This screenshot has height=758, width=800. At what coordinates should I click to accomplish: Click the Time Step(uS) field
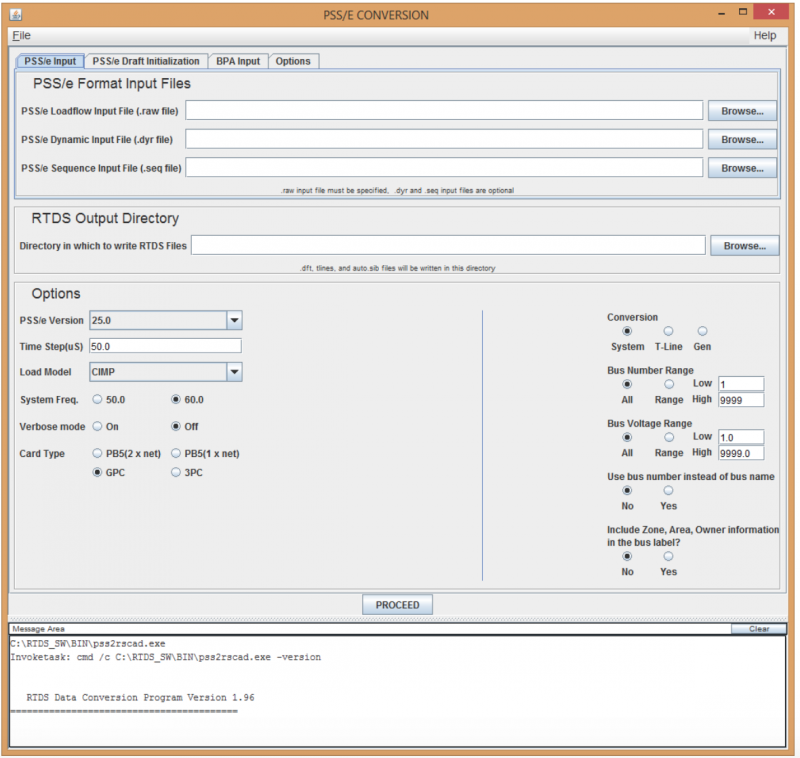165,346
